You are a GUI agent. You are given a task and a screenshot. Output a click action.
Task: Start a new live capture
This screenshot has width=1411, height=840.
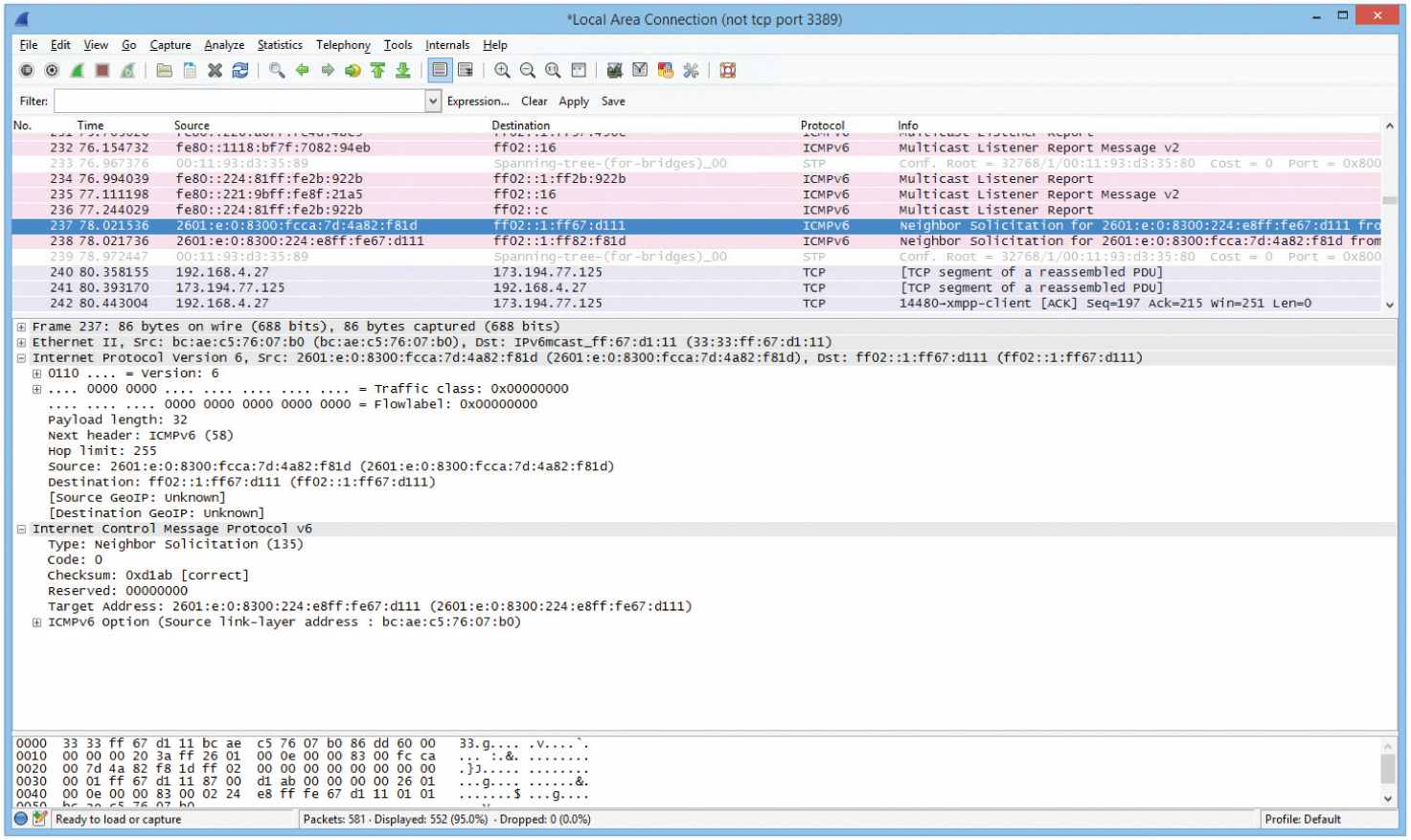click(78, 70)
